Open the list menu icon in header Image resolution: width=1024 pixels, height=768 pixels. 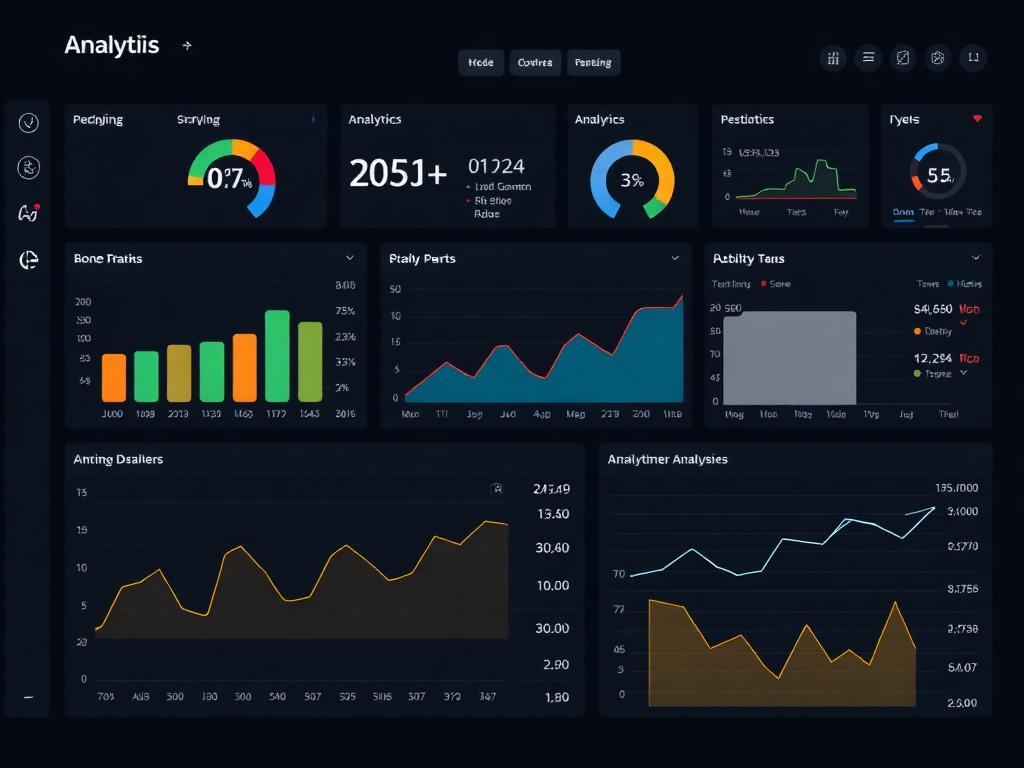pos(868,58)
